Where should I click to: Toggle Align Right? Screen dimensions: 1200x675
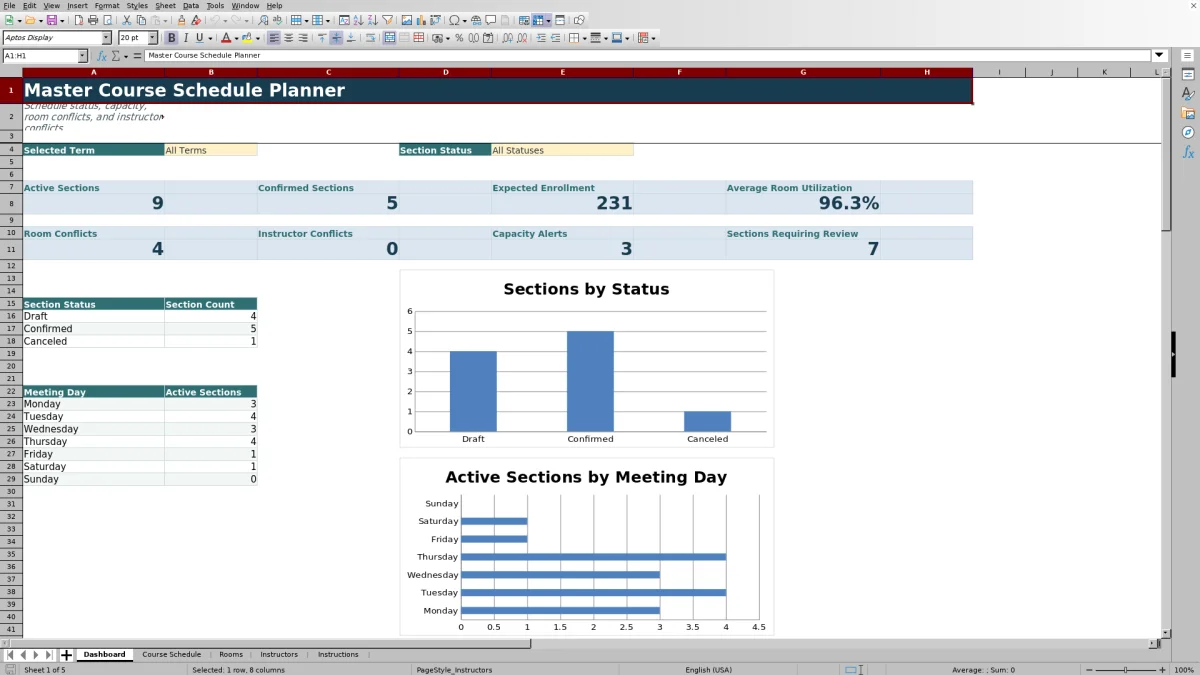(303, 38)
